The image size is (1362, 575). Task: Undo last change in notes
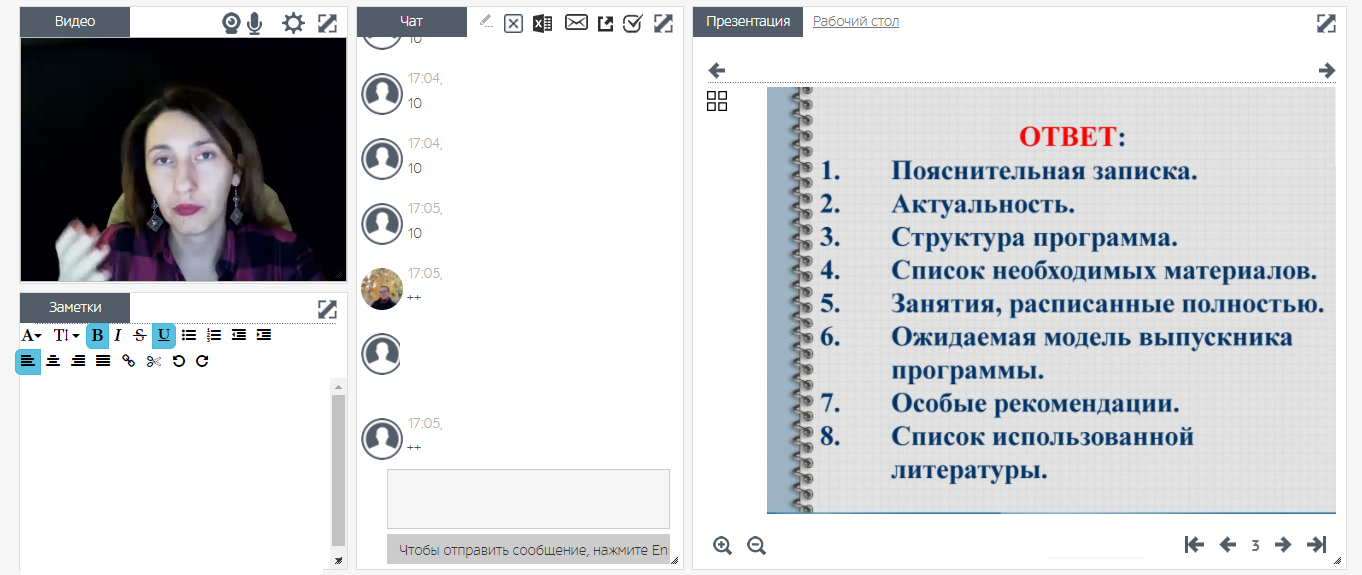click(x=178, y=361)
